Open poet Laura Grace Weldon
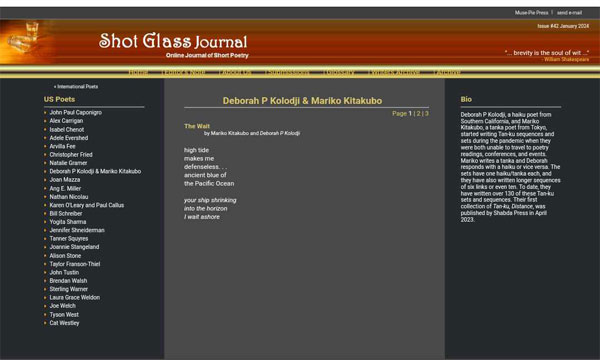The image size is (600, 360). [75, 298]
